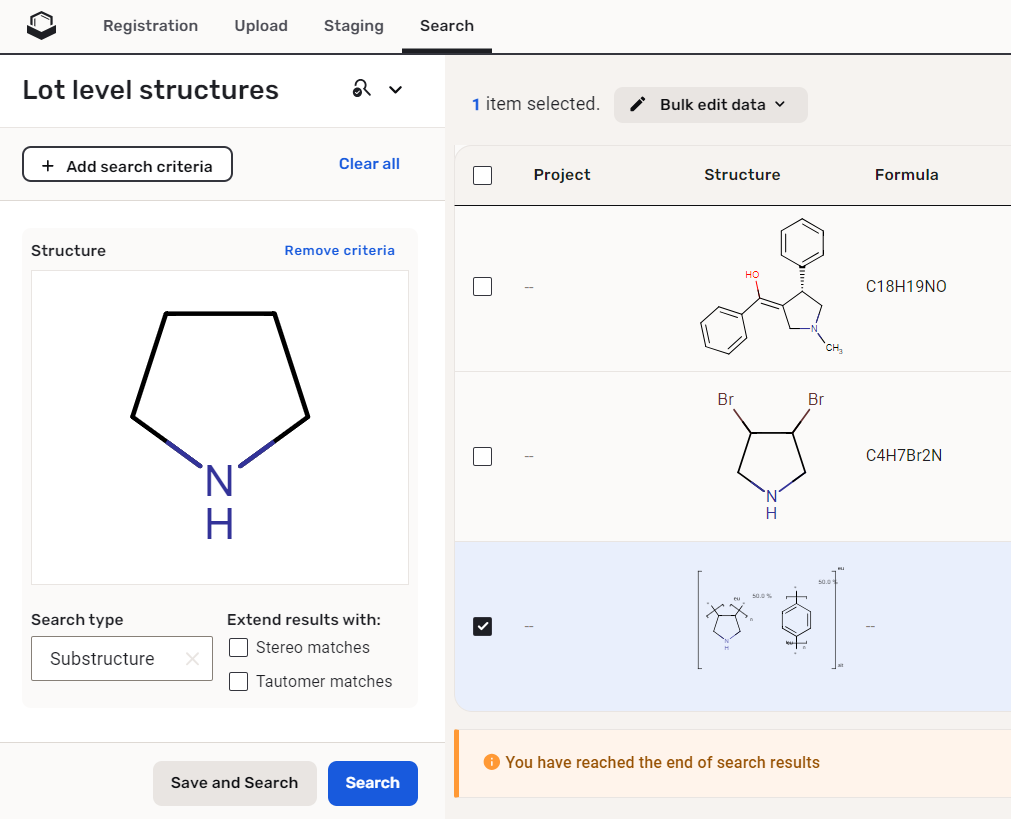Click the info icon in the results banner
This screenshot has width=1011, height=819.
pos(491,761)
